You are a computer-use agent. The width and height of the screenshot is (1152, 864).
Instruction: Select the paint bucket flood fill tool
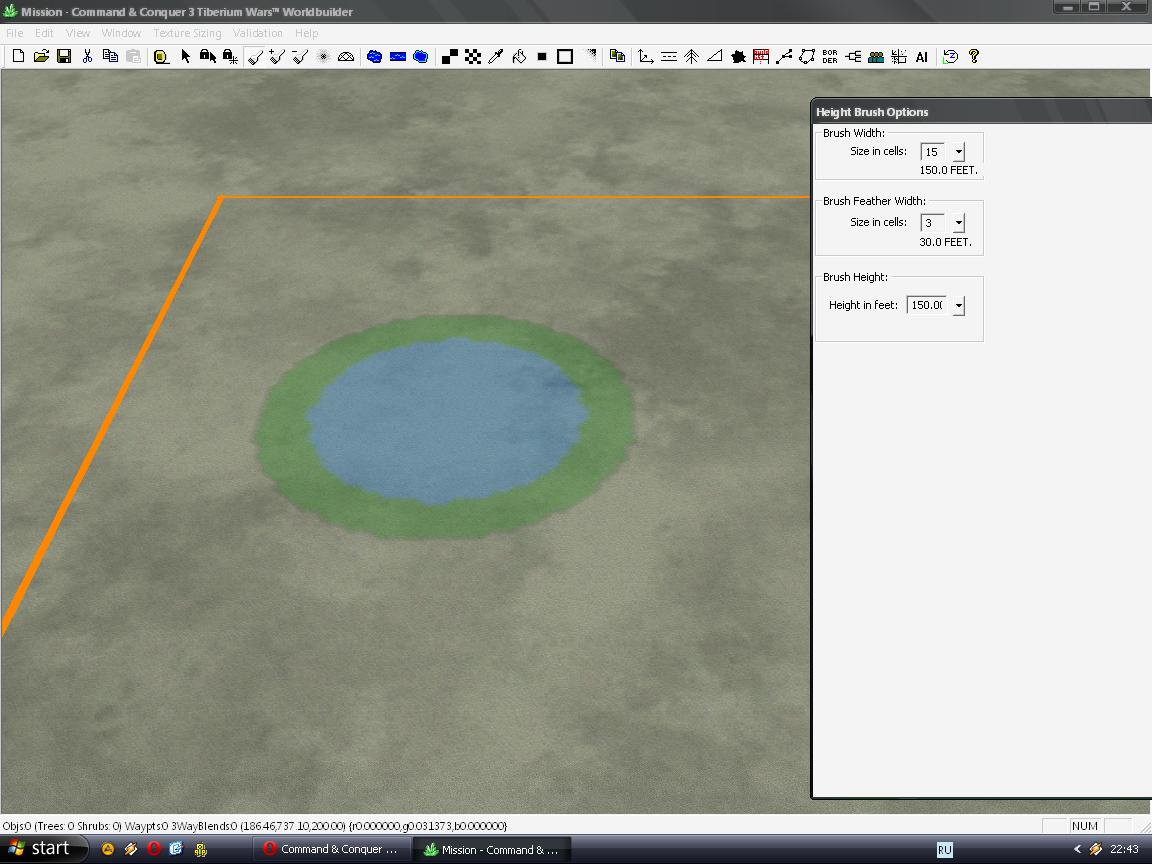[519, 57]
